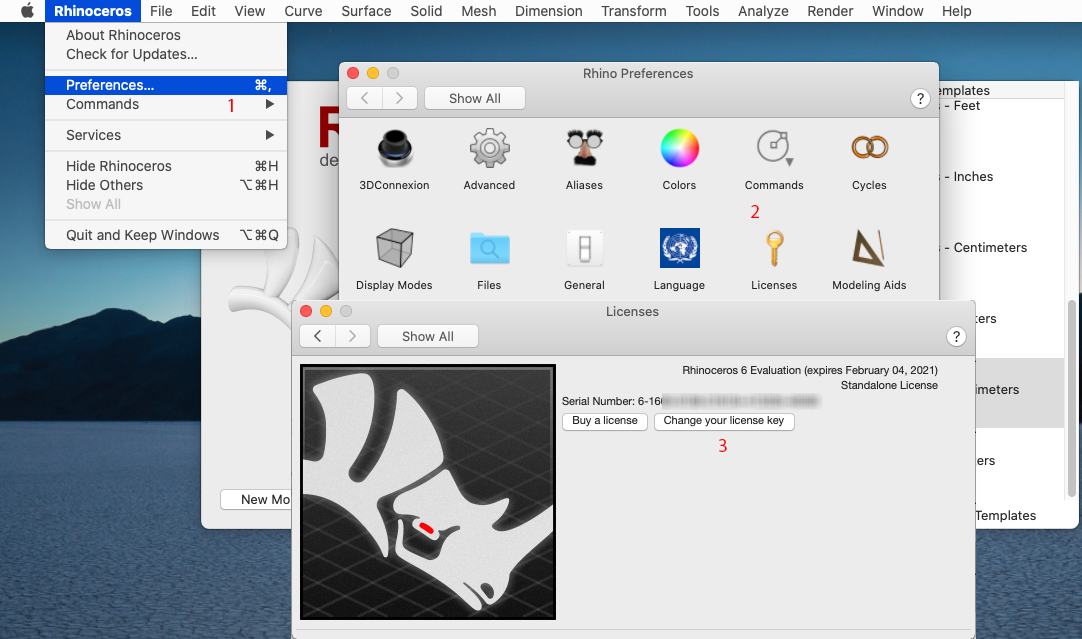Click the Standalone License label
The image size is (1082, 639).
pyautogui.click(x=889, y=386)
